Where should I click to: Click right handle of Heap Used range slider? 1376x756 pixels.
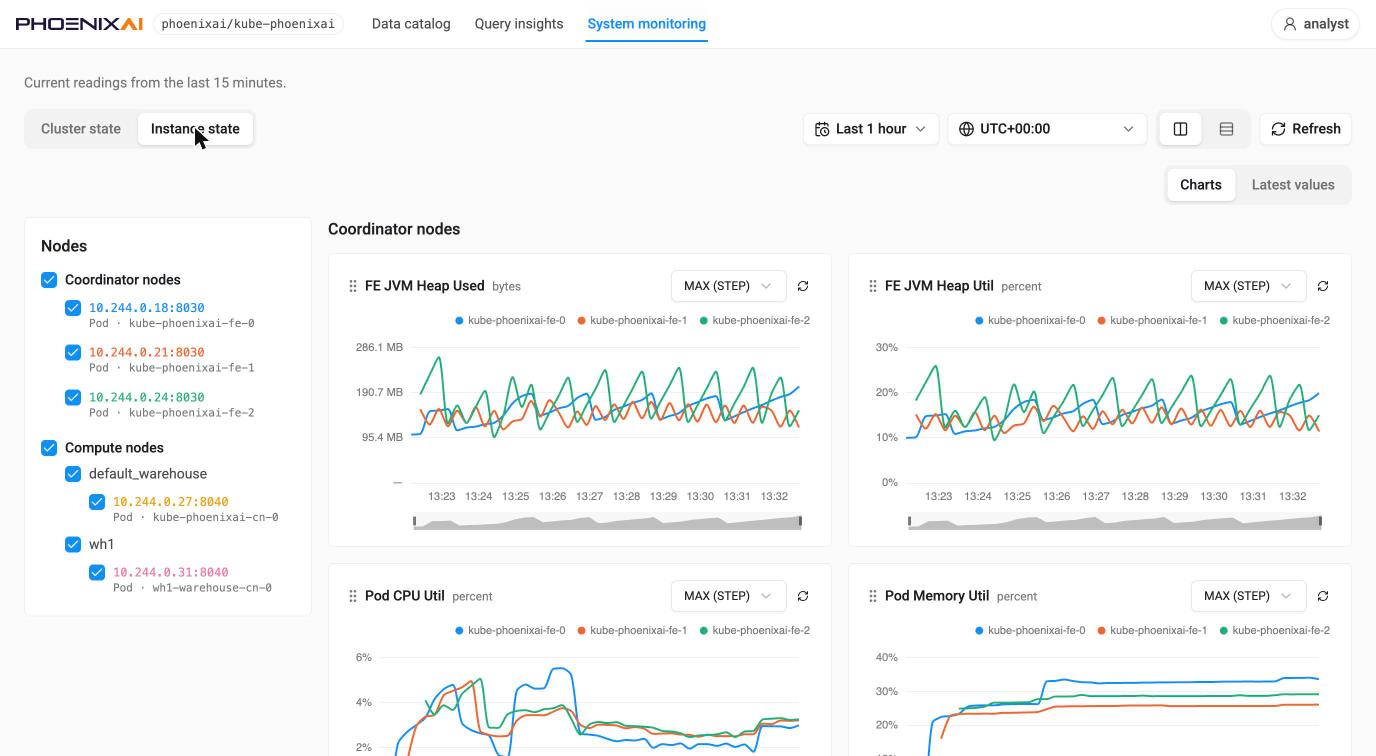tap(800, 521)
